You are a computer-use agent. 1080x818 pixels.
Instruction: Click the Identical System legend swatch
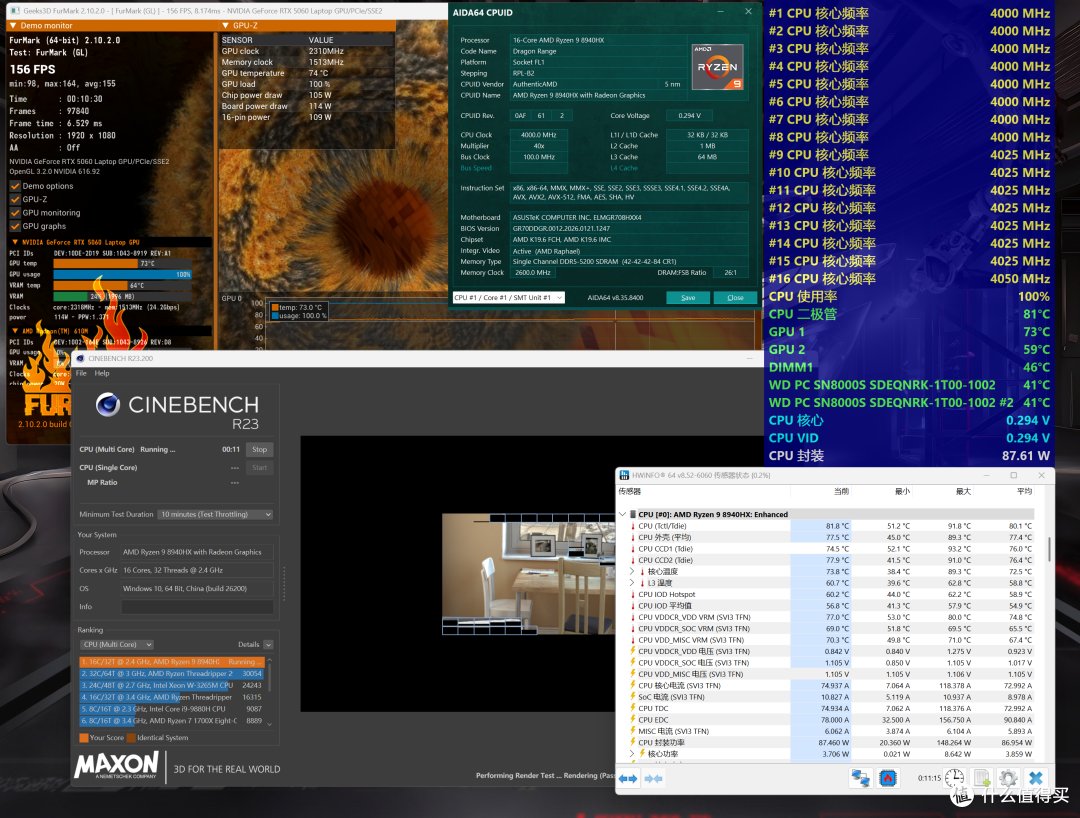(131, 737)
